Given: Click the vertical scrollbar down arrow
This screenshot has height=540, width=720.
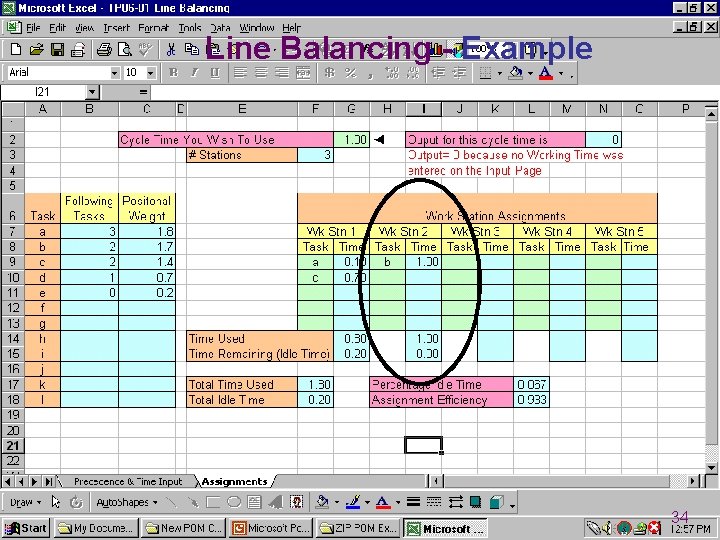Looking at the screenshot, I should point(711,467).
